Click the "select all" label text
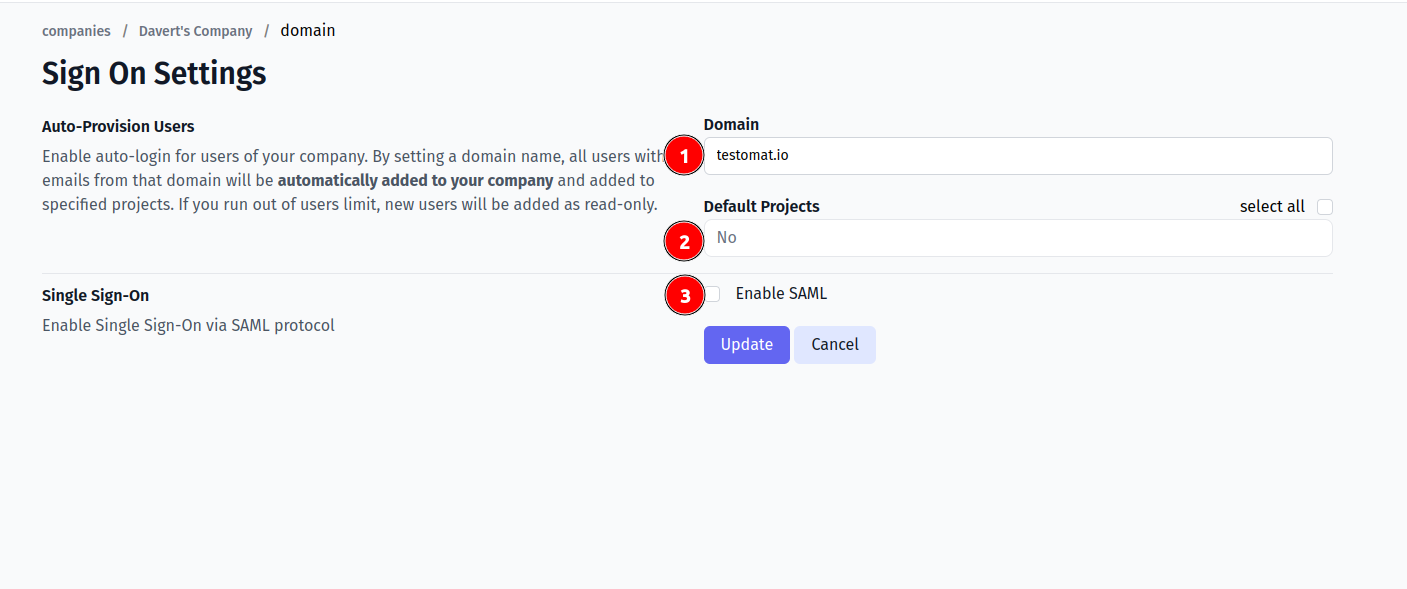The height and width of the screenshot is (589, 1407). [1271, 207]
